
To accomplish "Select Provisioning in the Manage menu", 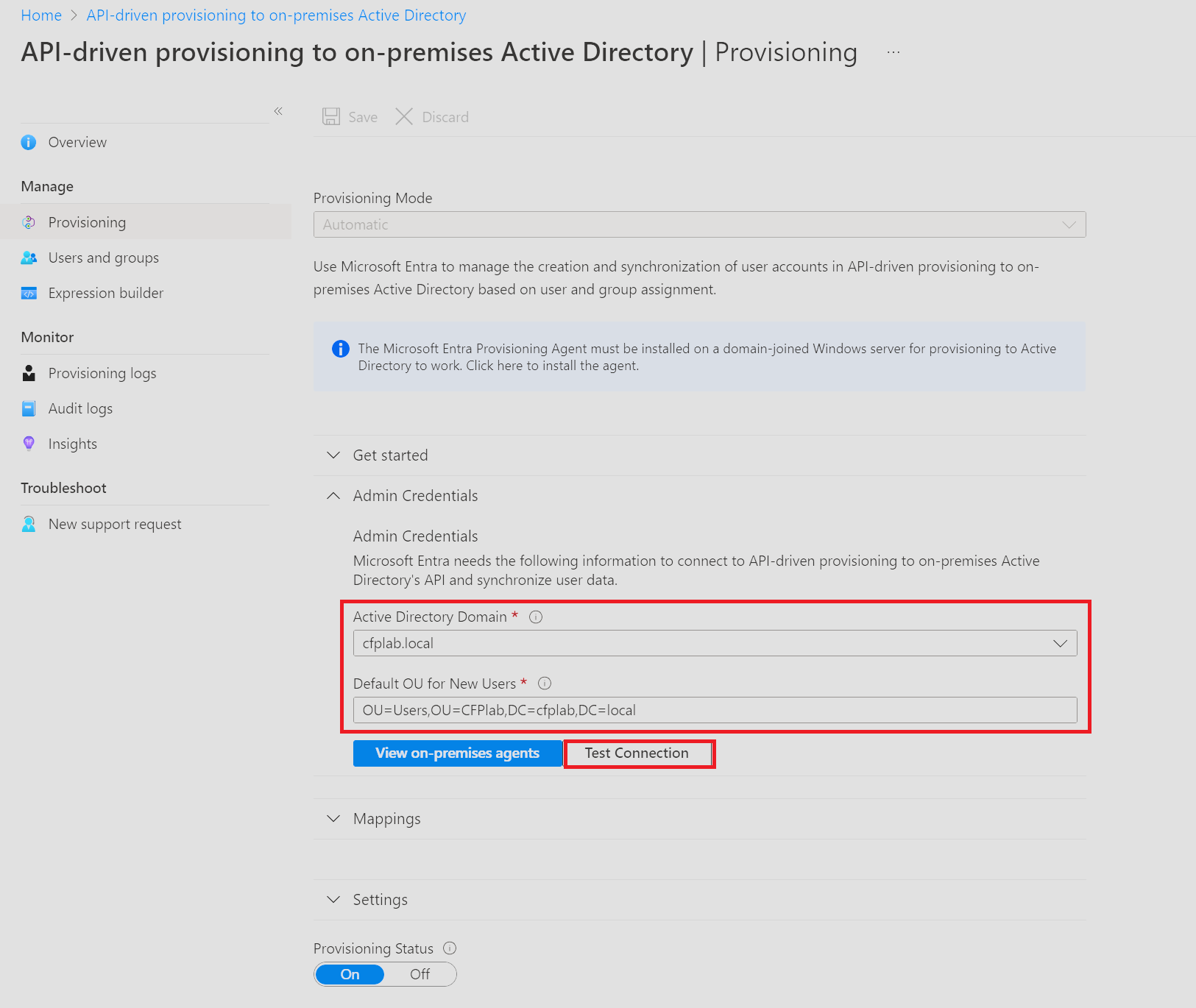I will click(86, 221).
